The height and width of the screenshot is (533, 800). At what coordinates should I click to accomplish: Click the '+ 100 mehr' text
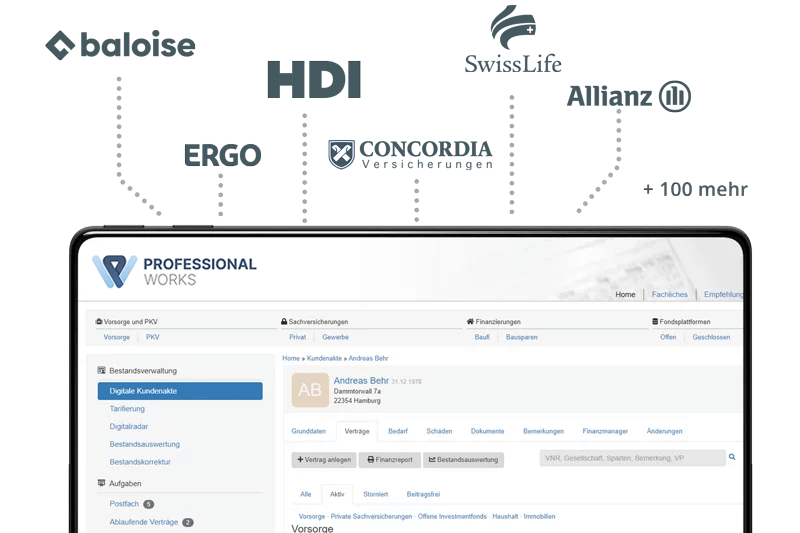point(695,189)
